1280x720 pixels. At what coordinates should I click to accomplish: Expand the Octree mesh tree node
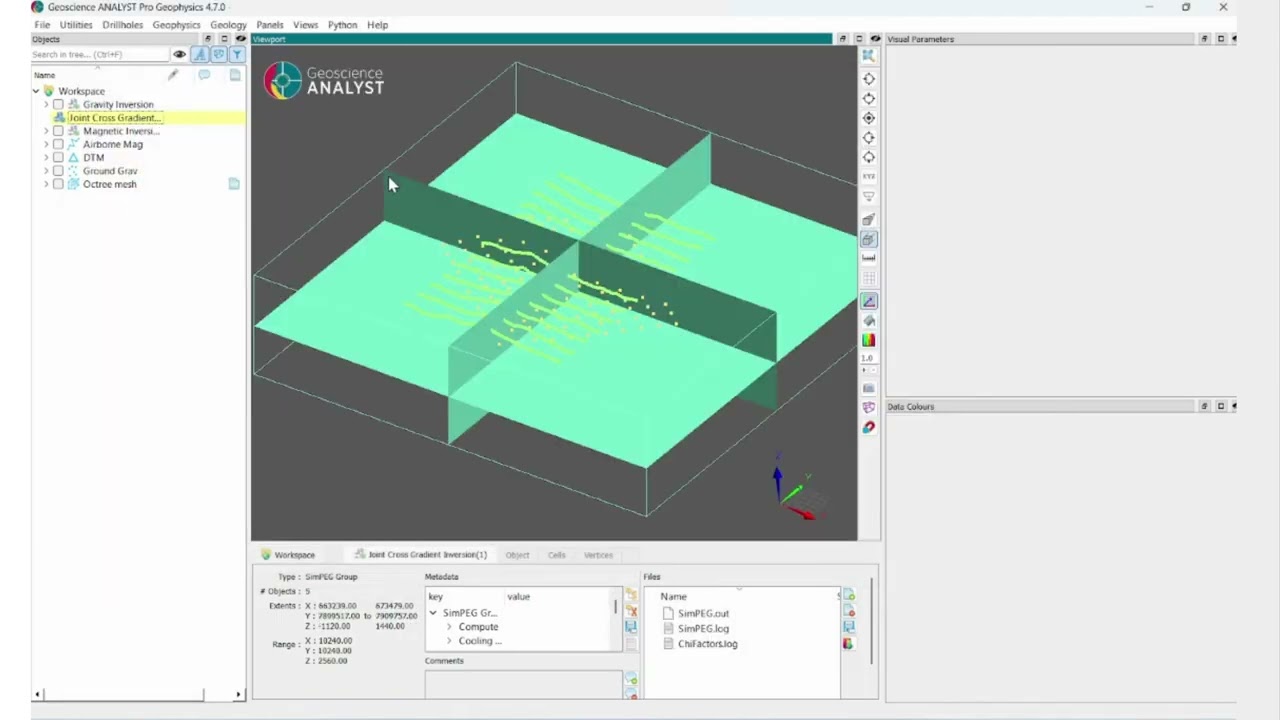46,184
